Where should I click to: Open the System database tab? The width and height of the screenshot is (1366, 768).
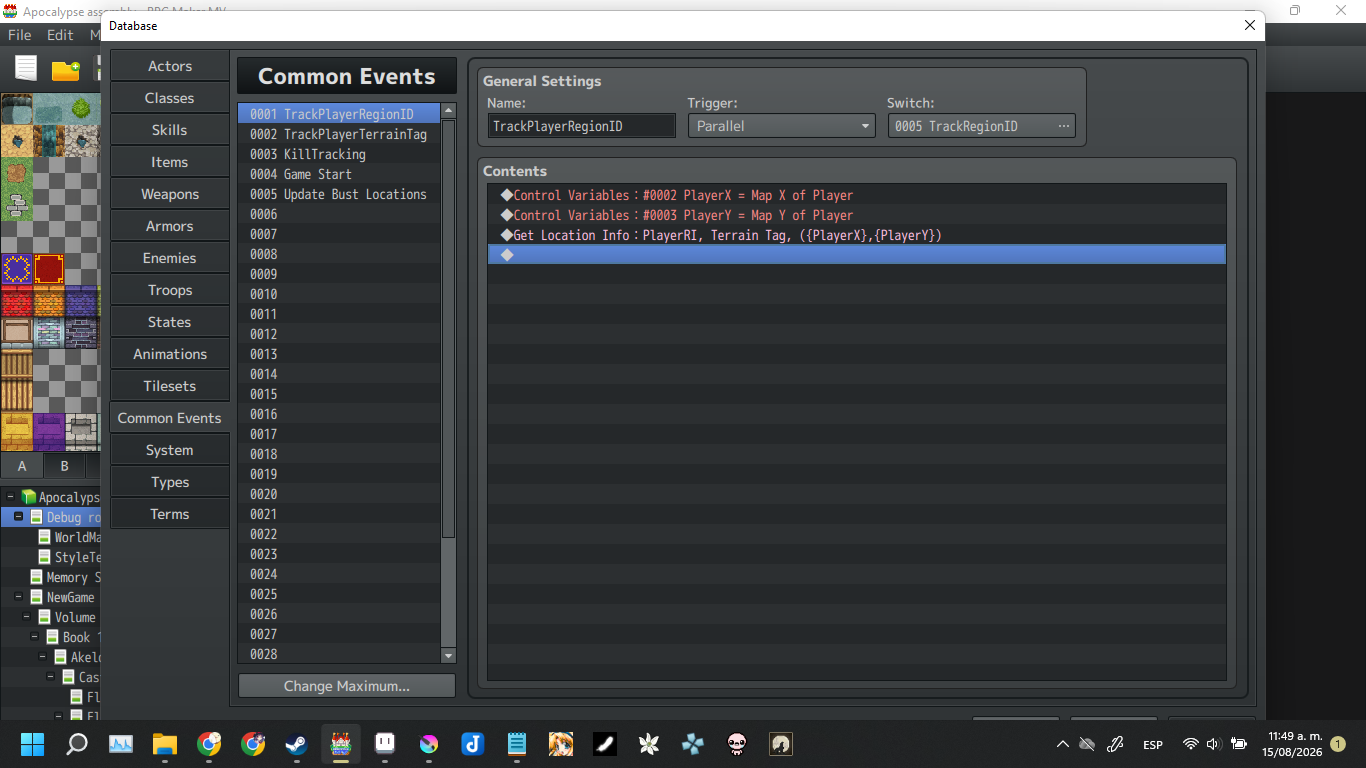(x=170, y=450)
